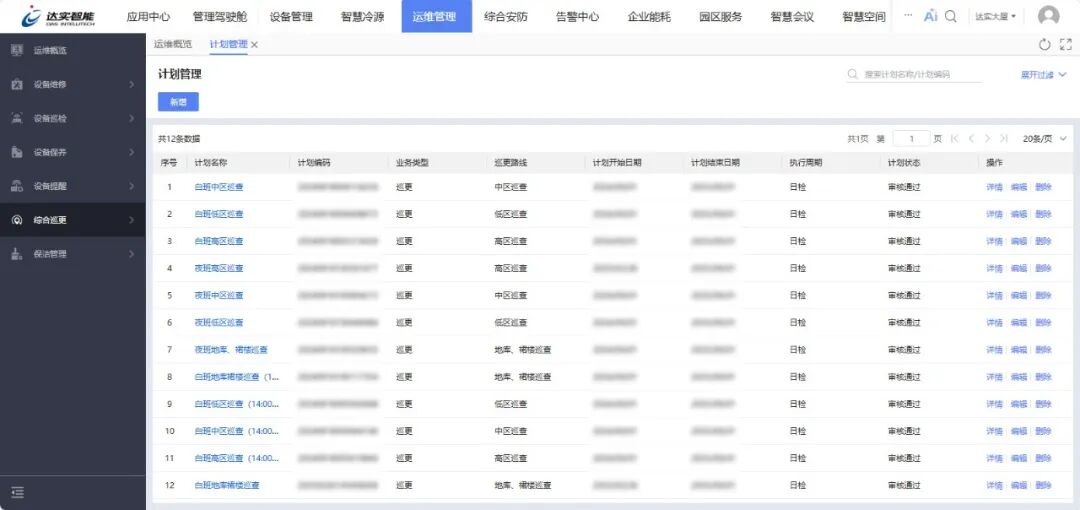1080x510 pixels.
Task: Open the more menus ellipsis icon
Action: click(x=908, y=15)
